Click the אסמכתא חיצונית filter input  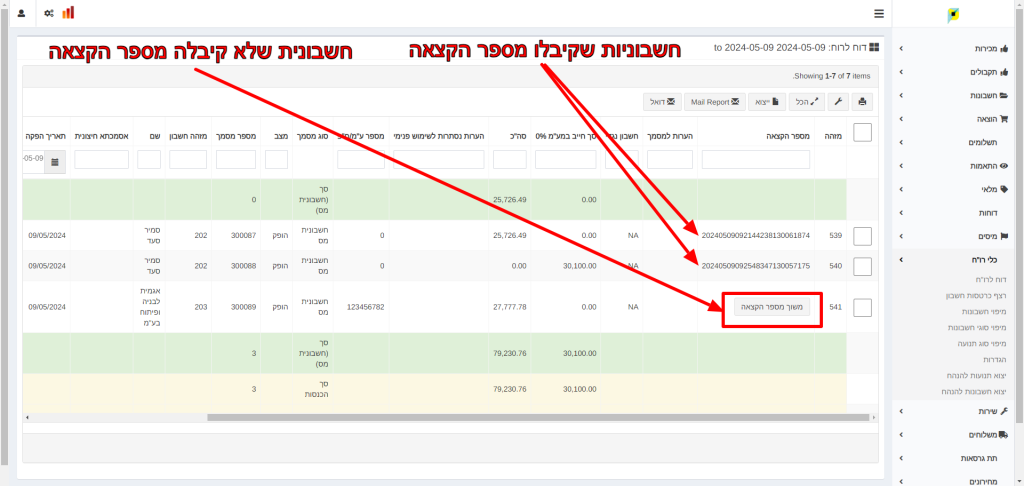coord(101,159)
